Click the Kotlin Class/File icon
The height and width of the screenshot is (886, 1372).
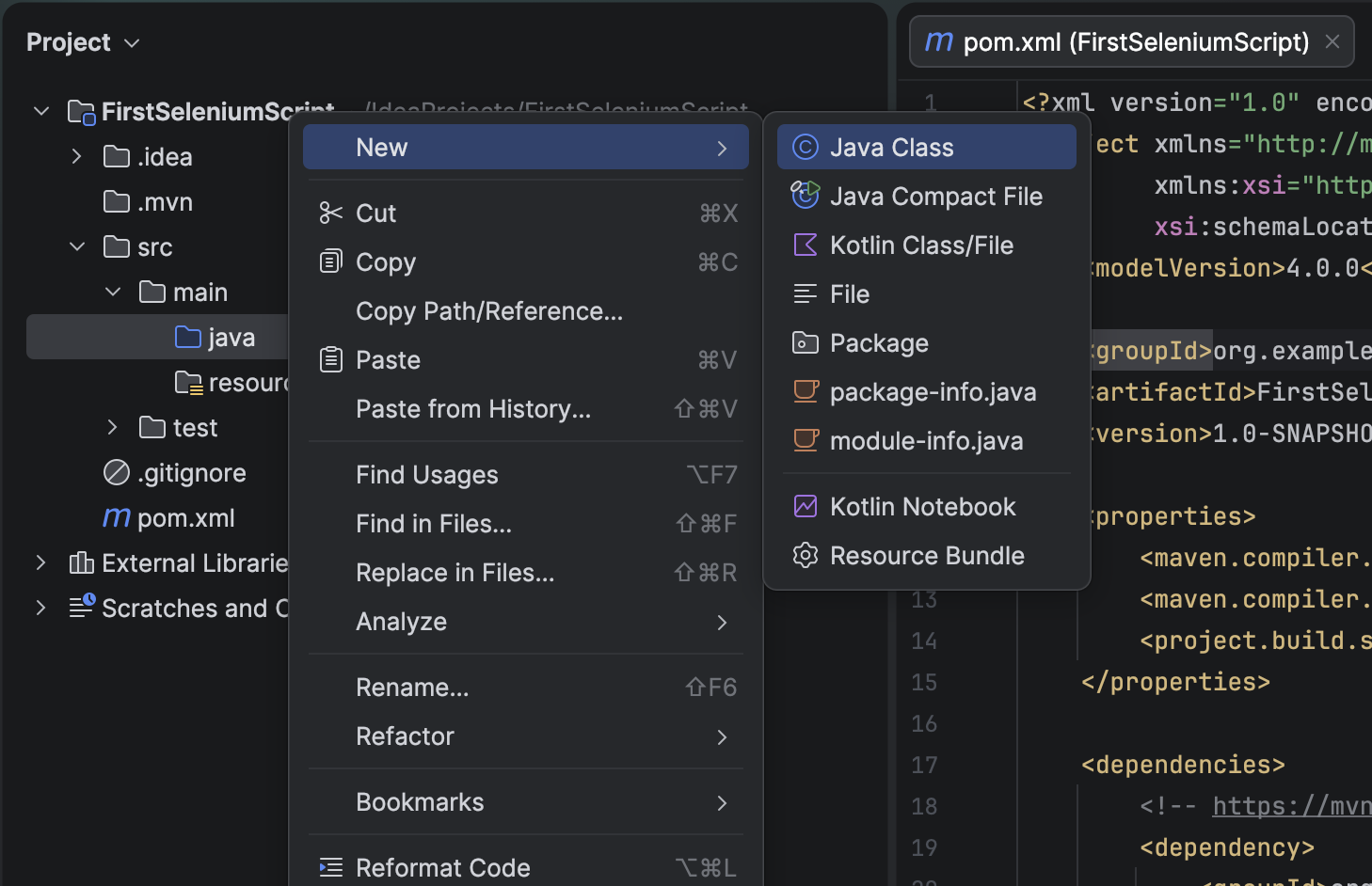pyautogui.click(x=806, y=245)
